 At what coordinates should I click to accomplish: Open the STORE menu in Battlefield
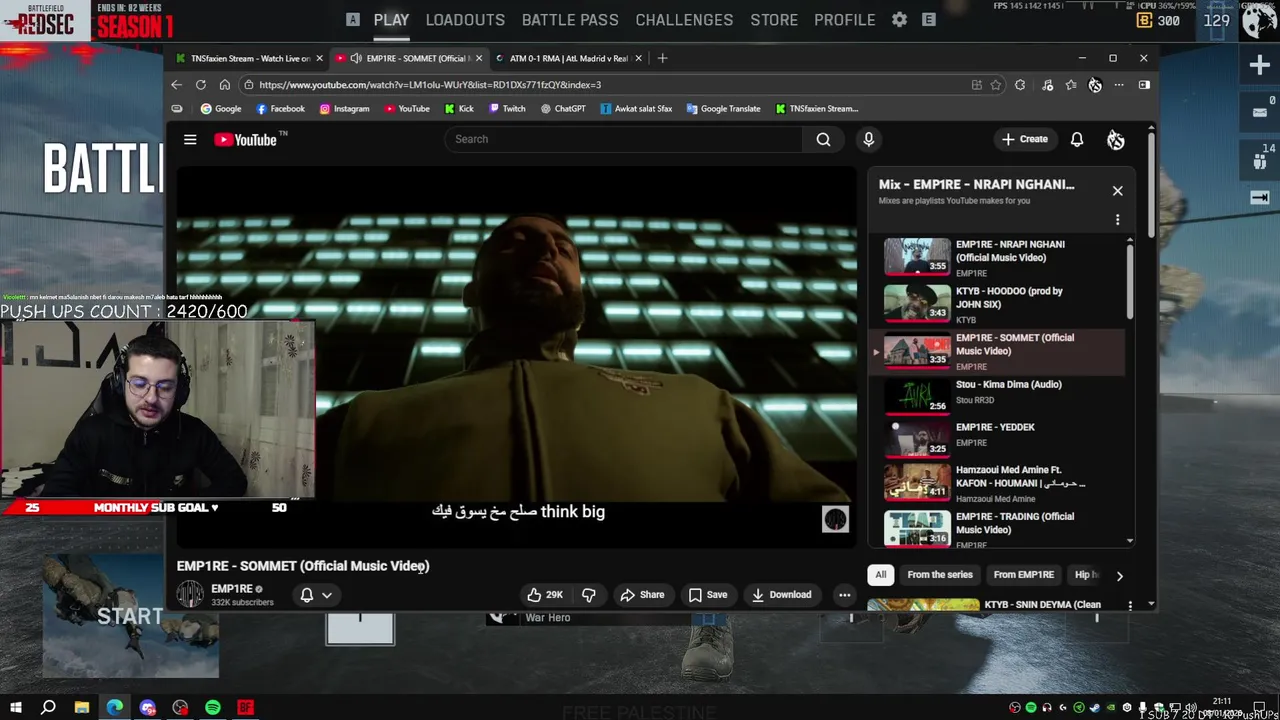774,20
